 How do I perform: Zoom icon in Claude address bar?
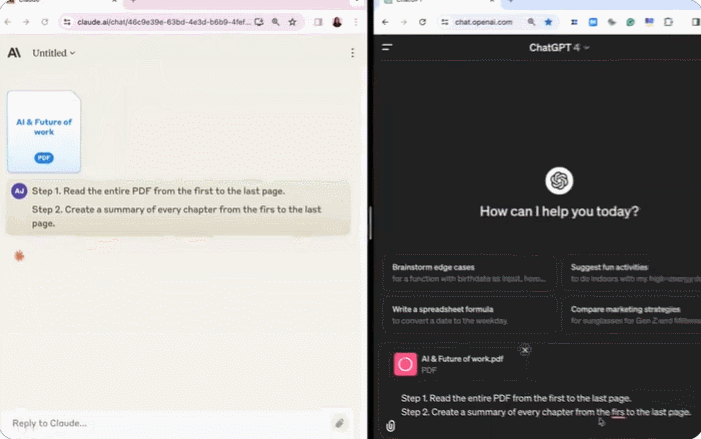click(276, 22)
